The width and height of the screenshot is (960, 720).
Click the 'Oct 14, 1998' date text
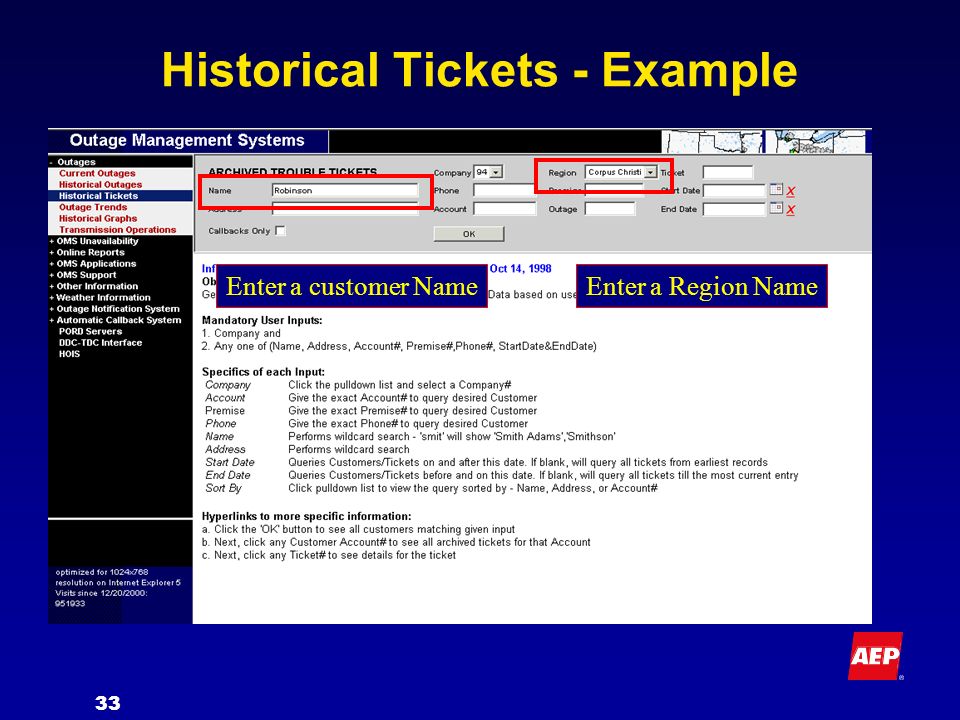point(520,268)
